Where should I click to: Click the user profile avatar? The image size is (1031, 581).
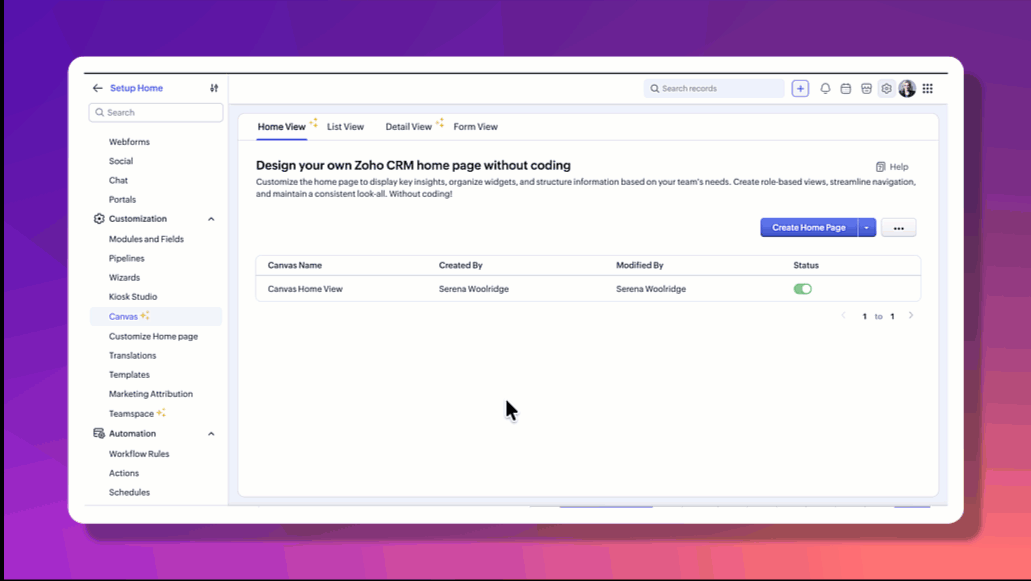907,88
